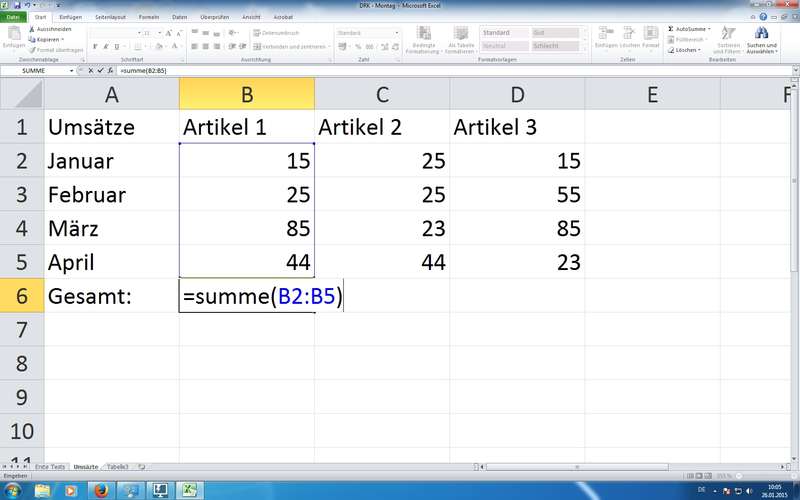Confirm formula with the checkmark icon
Screen dimensions: 800x500
[102, 71]
